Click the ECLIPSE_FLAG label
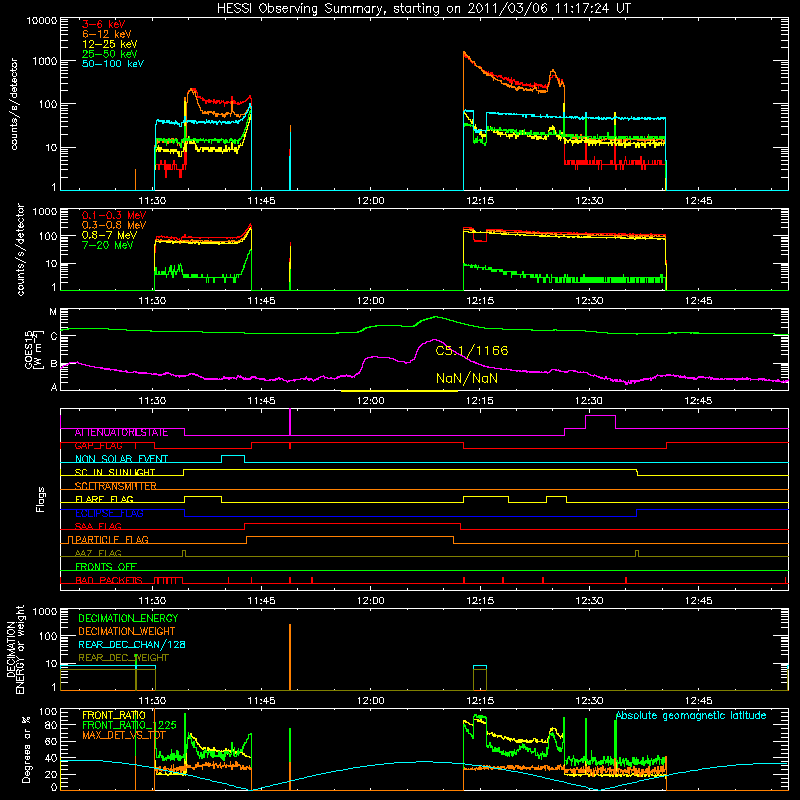This screenshot has height=800, width=800. click(109, 513)
